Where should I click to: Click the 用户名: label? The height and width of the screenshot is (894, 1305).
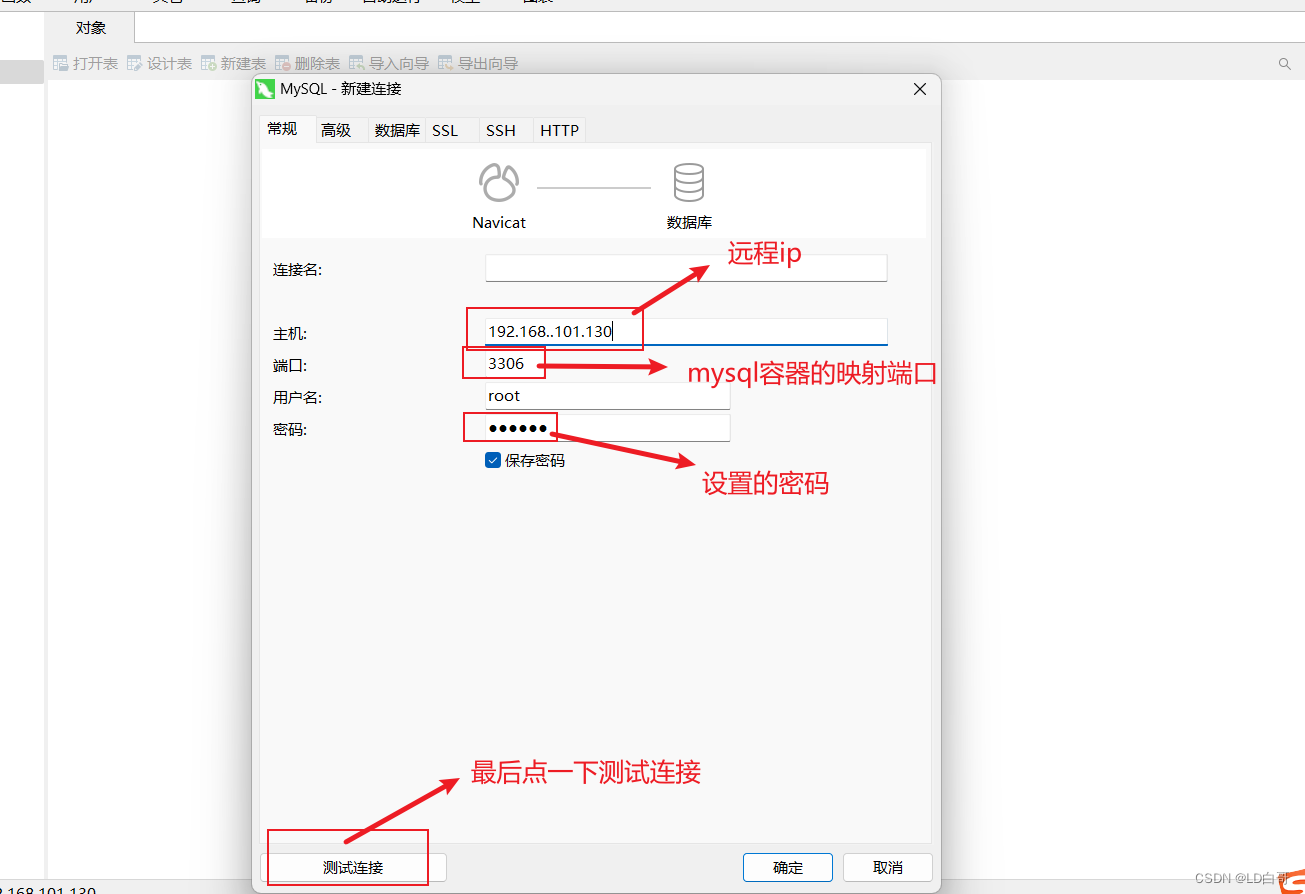coord(298,397)
